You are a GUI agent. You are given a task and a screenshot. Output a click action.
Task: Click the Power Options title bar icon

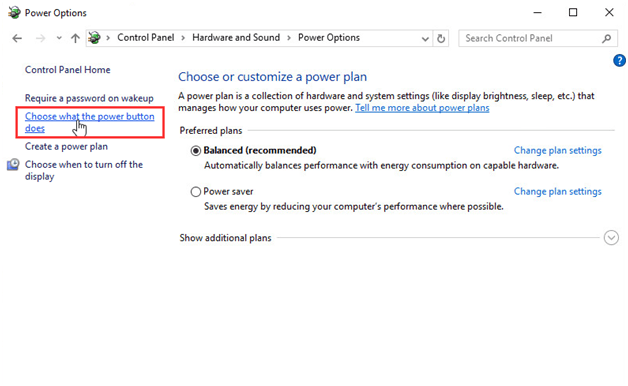click(x=14, y=12)
